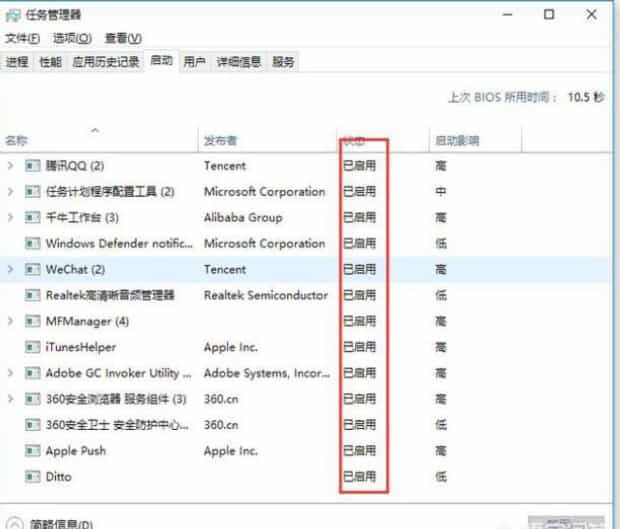This screenshot has width=620, height=529.
Task: Expand the 腾讯QQ (2) group
Action: click(x=11, y=166)
